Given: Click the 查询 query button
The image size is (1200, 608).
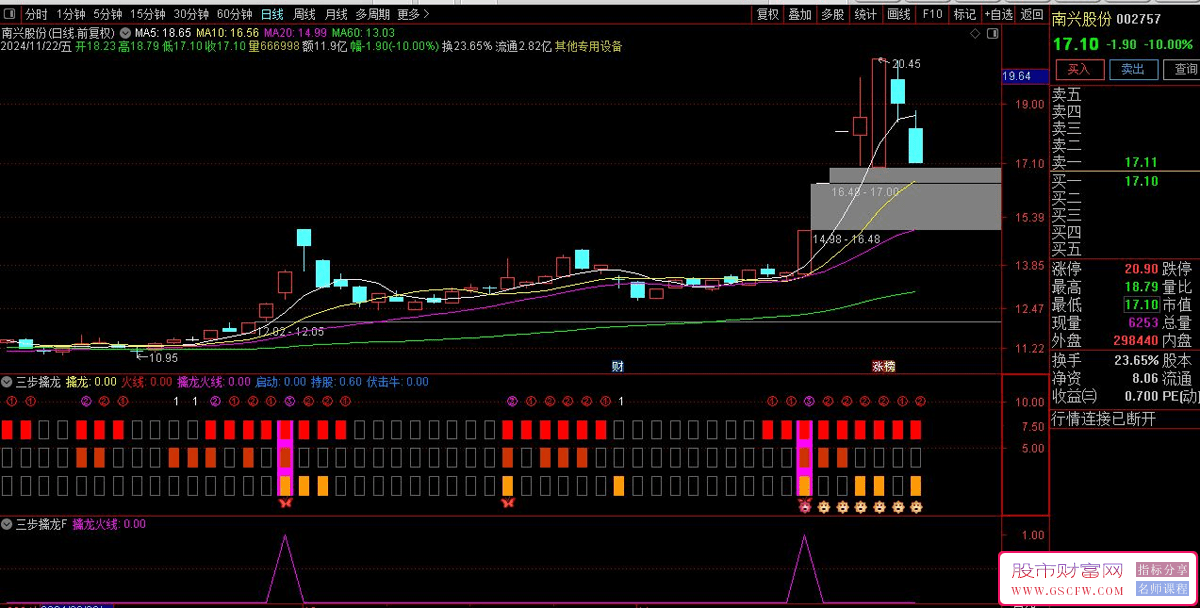Looking at the screenshot, I should coord(1185,69).
